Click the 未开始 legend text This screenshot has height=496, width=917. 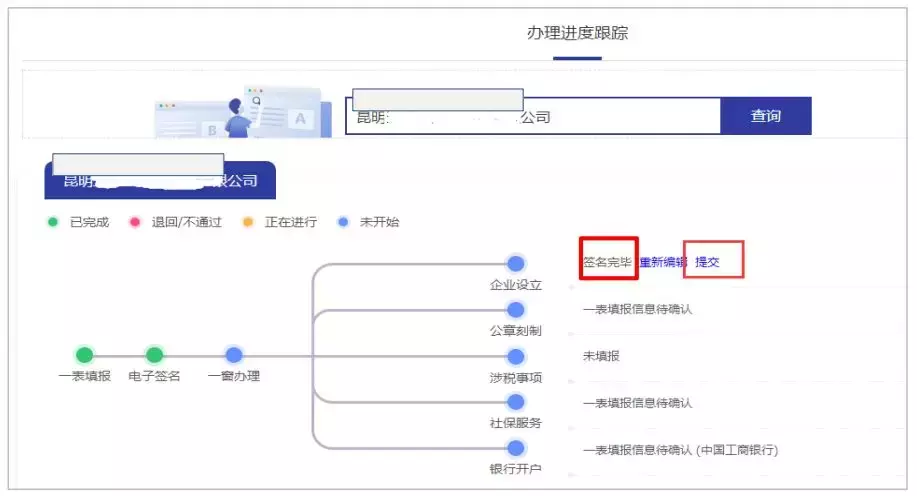380,222
